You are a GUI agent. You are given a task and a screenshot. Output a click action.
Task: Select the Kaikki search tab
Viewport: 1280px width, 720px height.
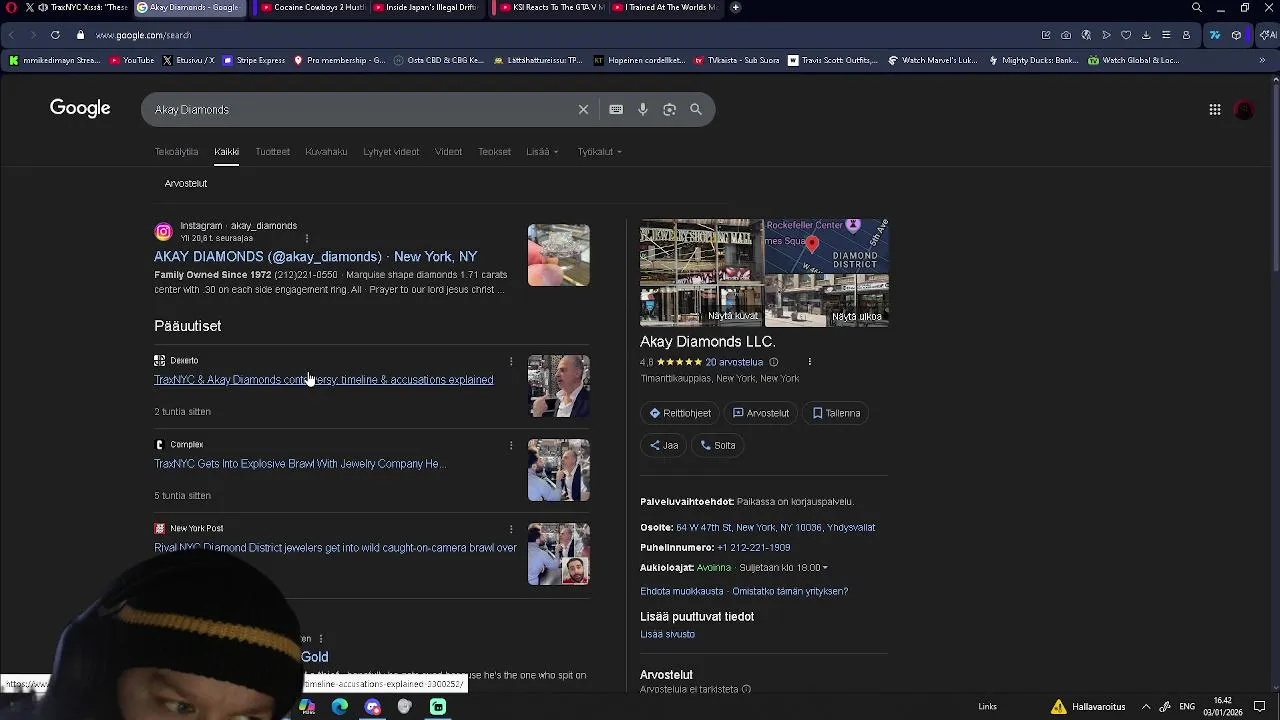(226, 152)
